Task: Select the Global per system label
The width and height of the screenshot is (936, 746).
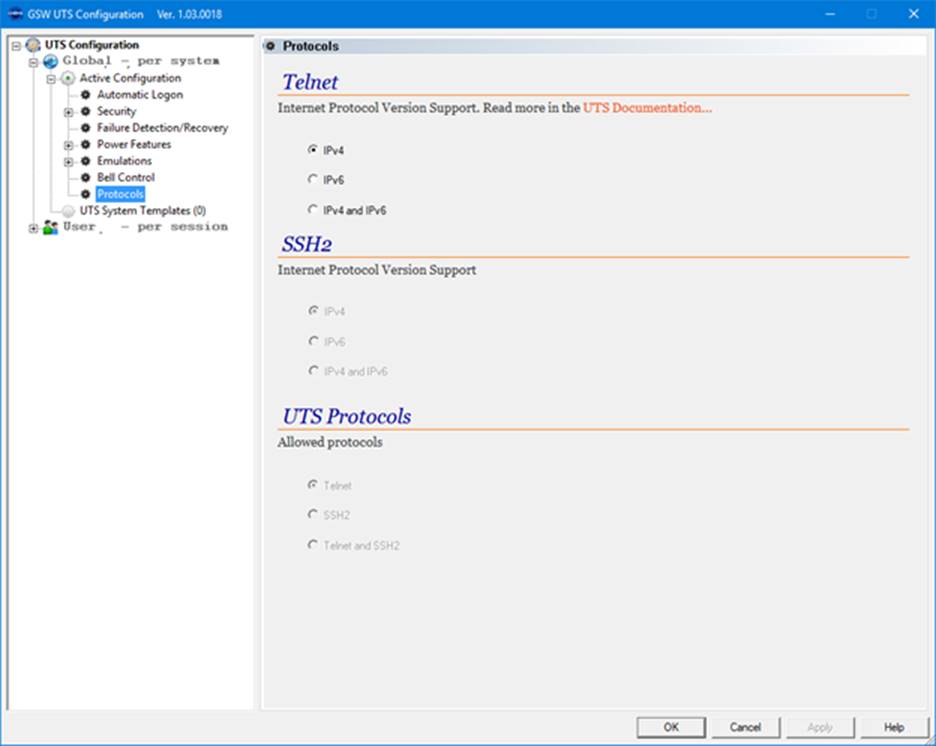Action: (x=141, y=61)
